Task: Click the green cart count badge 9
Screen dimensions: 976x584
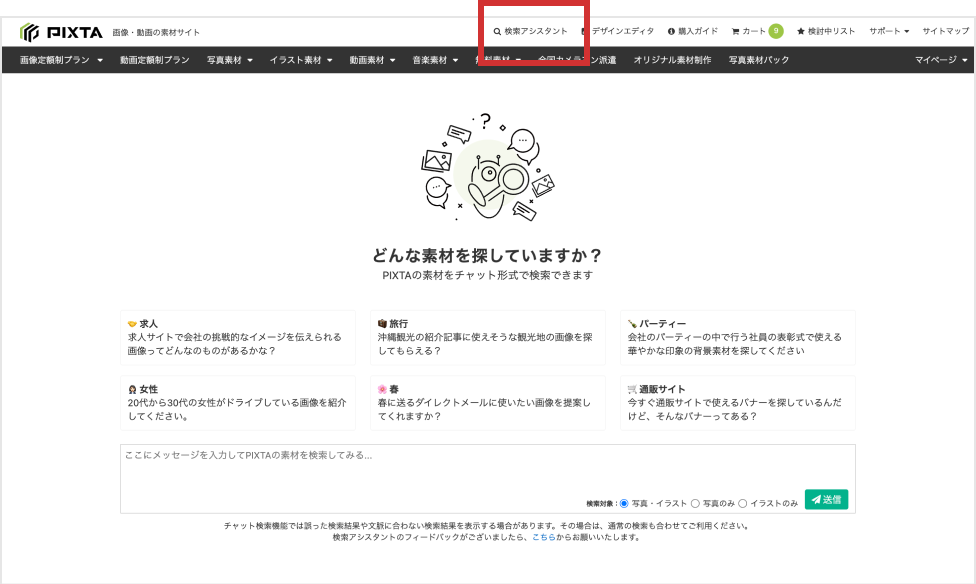Action: (x=776, y=31)
